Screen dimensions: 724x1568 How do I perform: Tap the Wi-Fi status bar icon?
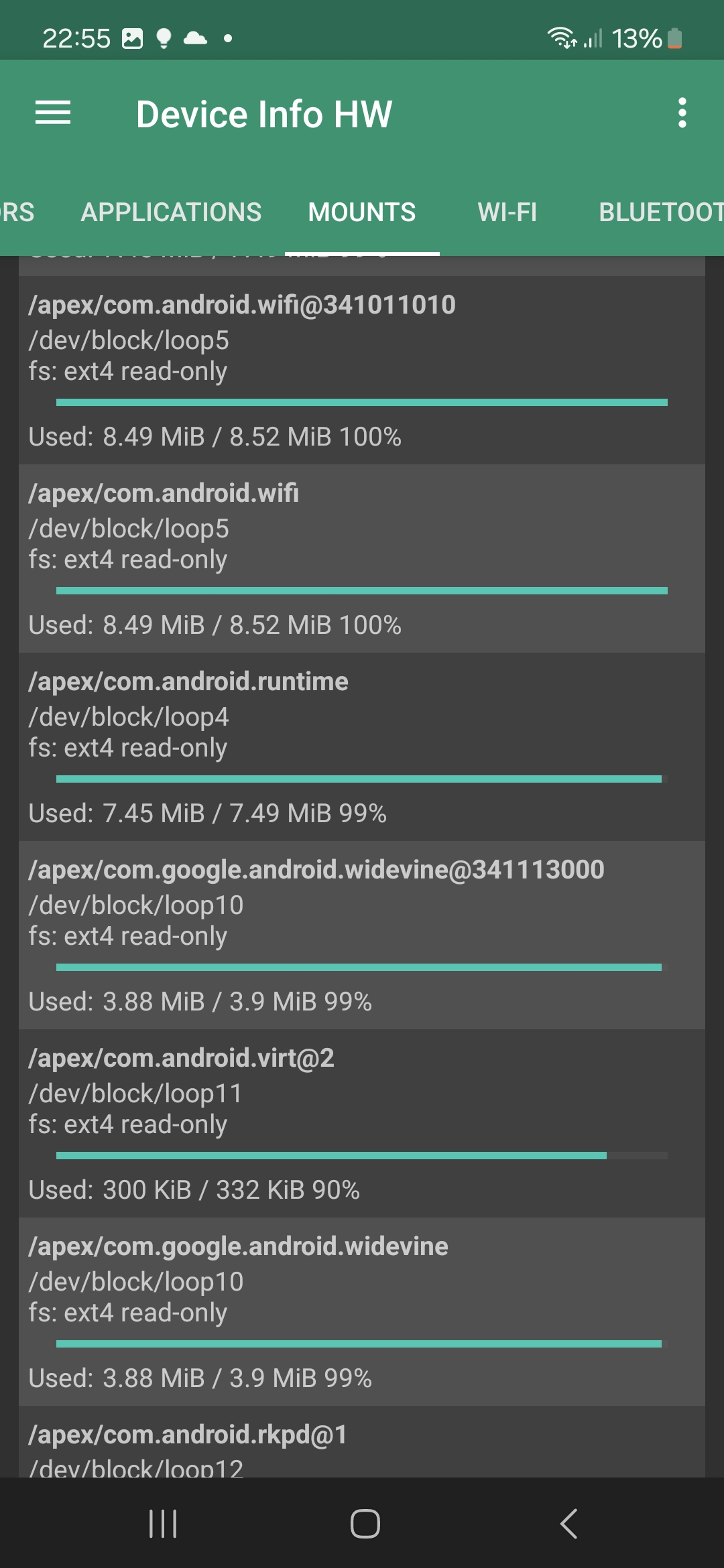pos(561,38)
